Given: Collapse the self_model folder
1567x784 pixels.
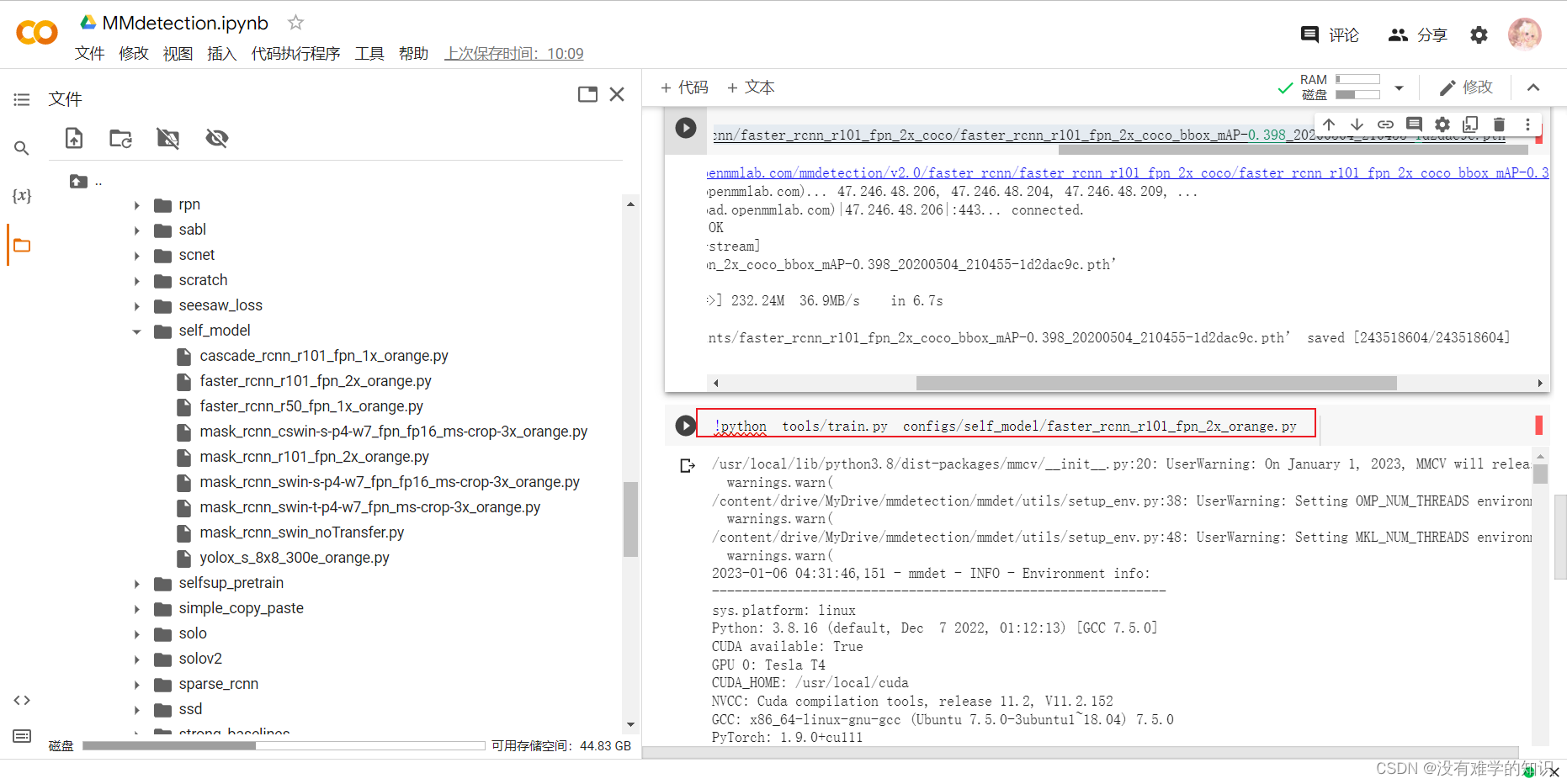Looking at the screenshot, I should [x=137, y=331].
